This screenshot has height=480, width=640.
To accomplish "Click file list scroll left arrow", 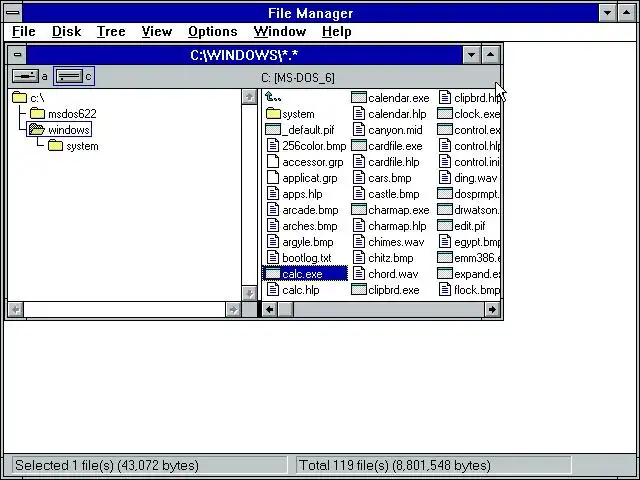I will coord(269,309).
